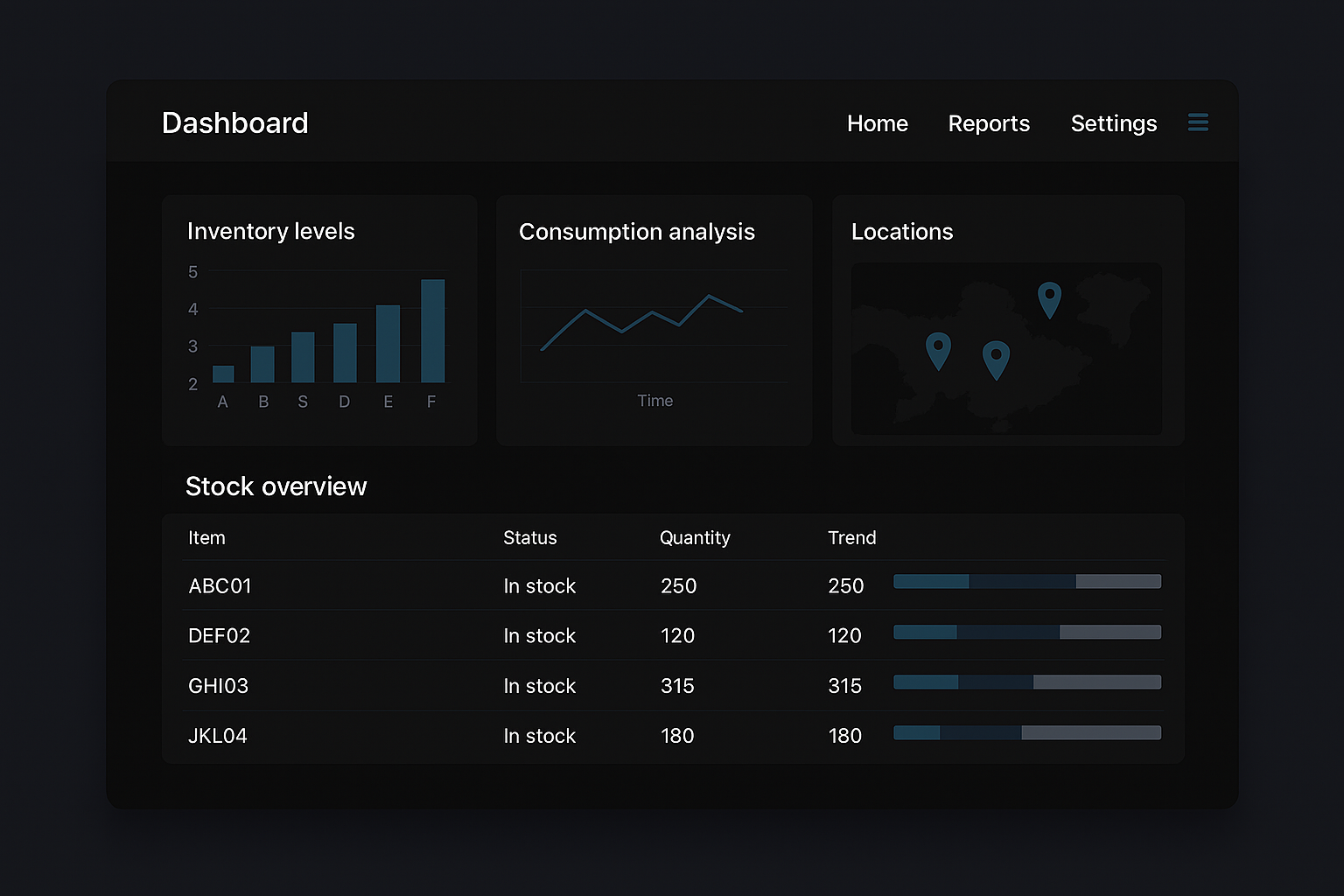The width and height of the screenshot is (1344, 896).
Task: Sort by the Item column header
Action: [206, 537]
